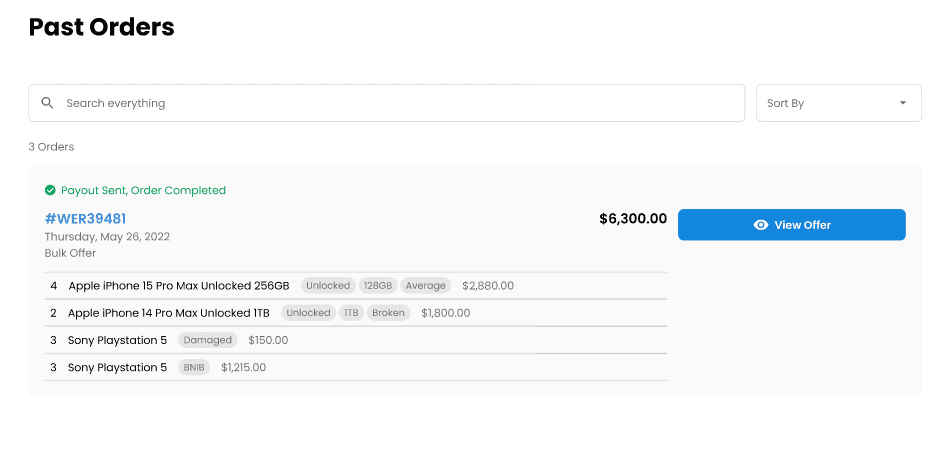
Task: Click the search magnifier icon
Action: [x=48, y=103]
